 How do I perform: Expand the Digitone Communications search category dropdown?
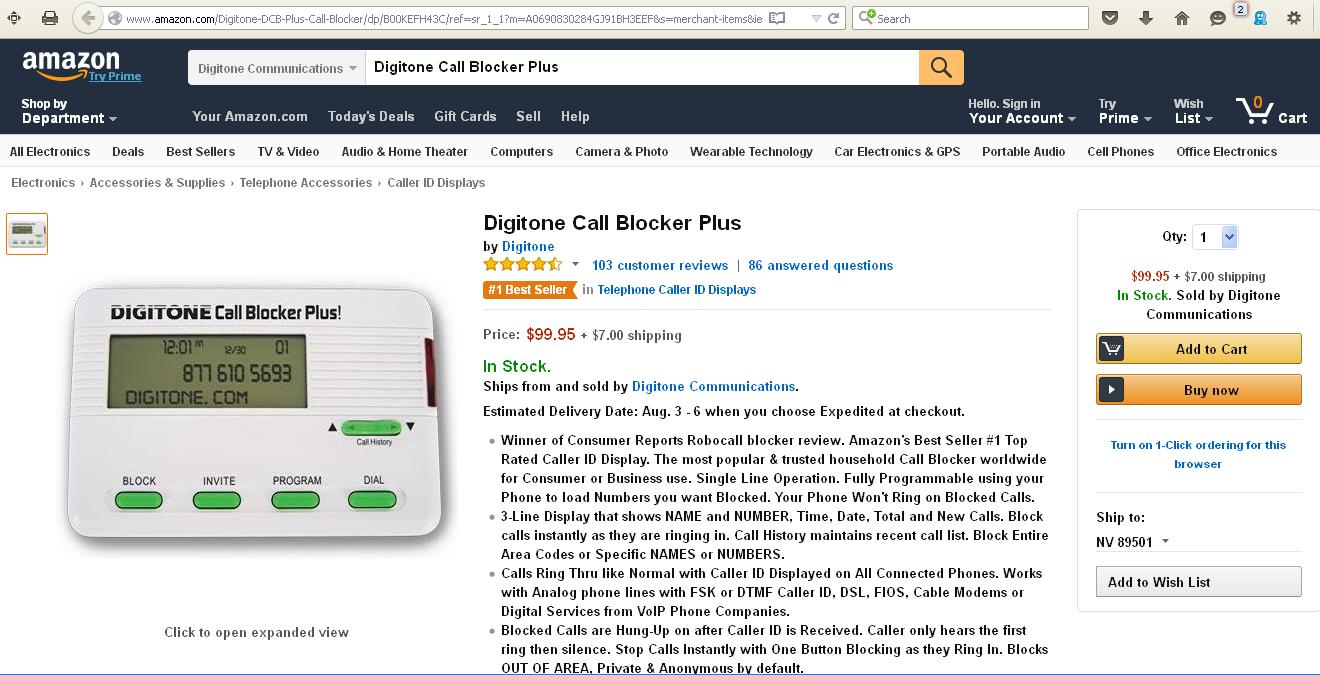pyautogui.click(x=277, y=68)
